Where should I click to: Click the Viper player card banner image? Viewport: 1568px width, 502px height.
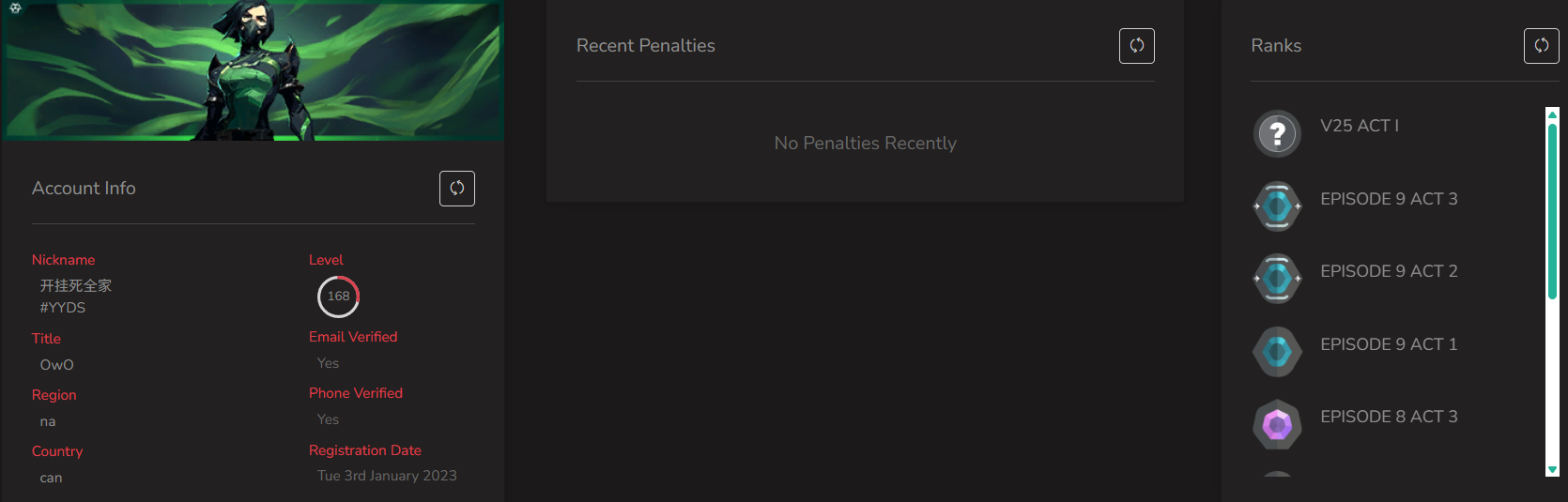[x=253, y=70]
